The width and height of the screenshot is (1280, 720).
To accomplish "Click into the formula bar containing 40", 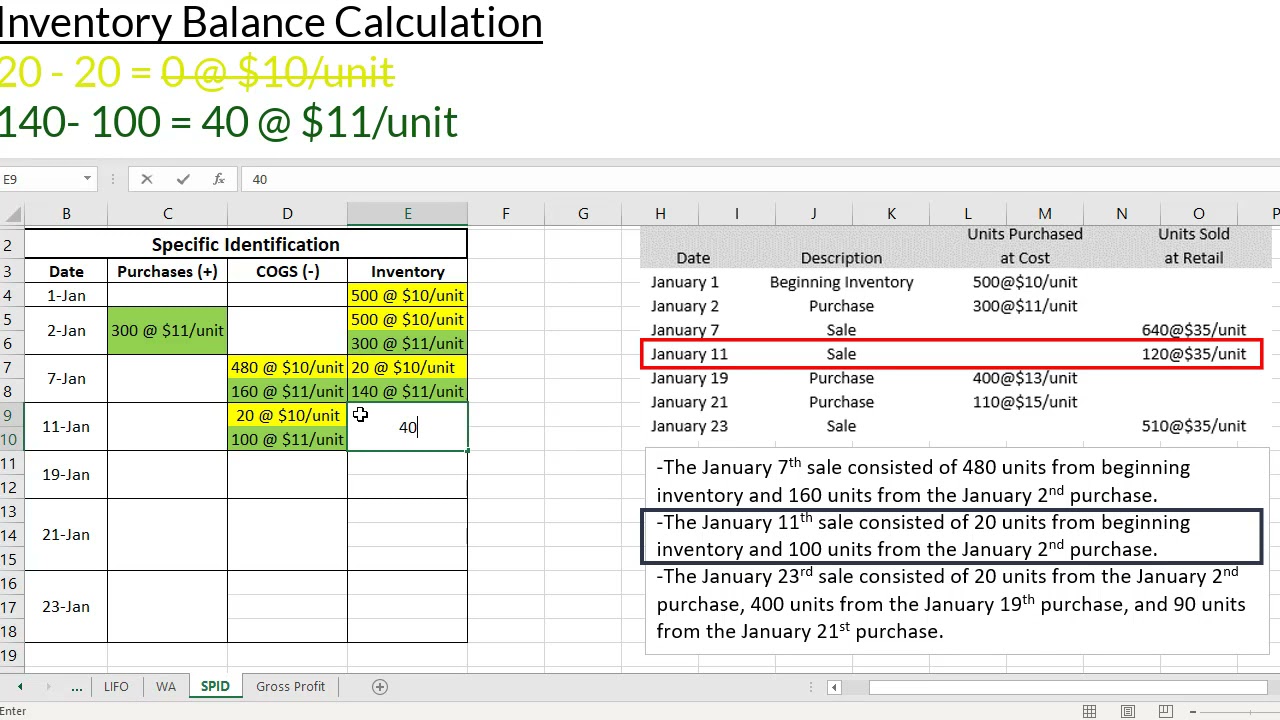I will [x=760, y=179].
